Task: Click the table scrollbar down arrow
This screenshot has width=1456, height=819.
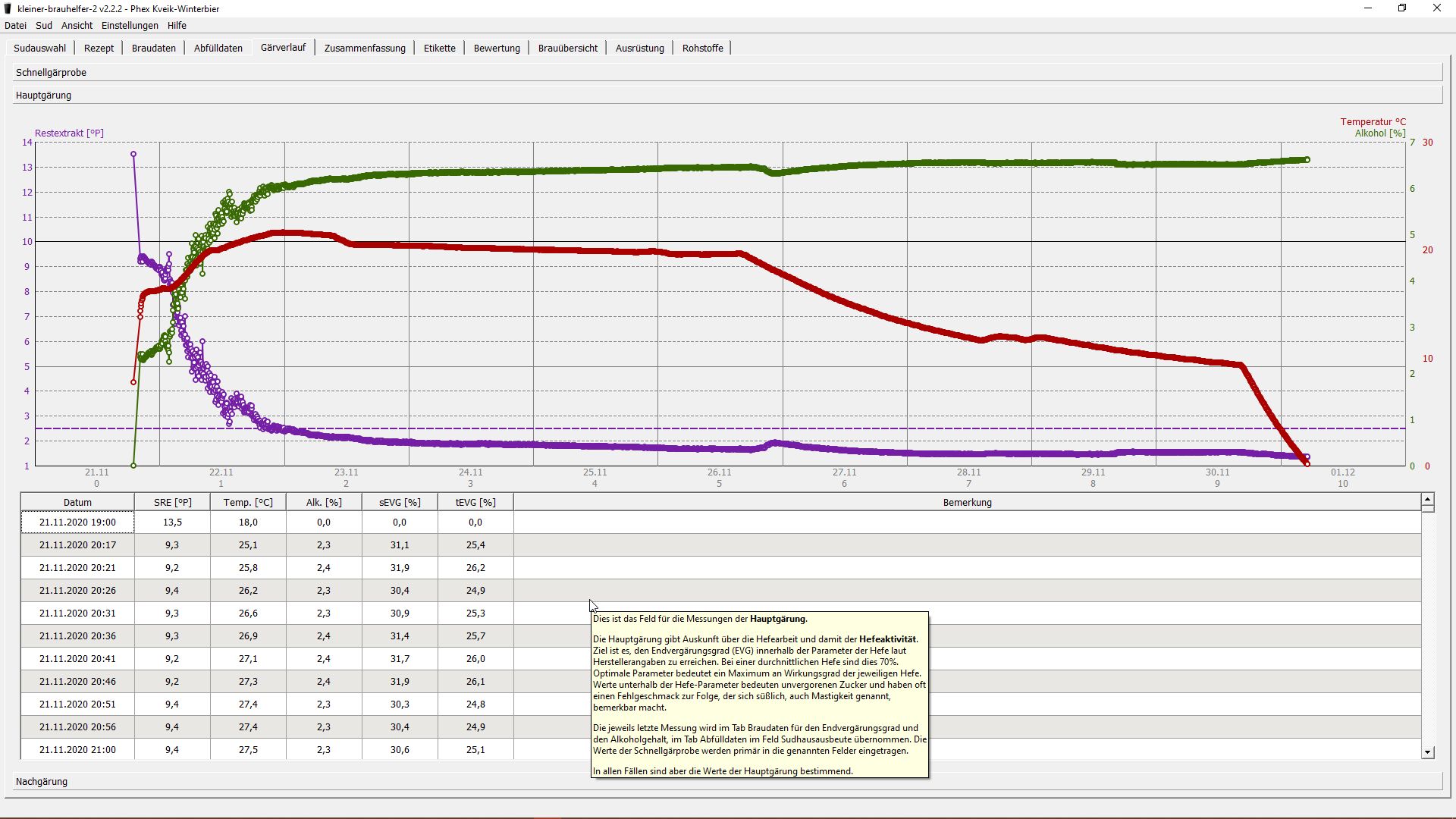Action: [x=1428, y=752]
